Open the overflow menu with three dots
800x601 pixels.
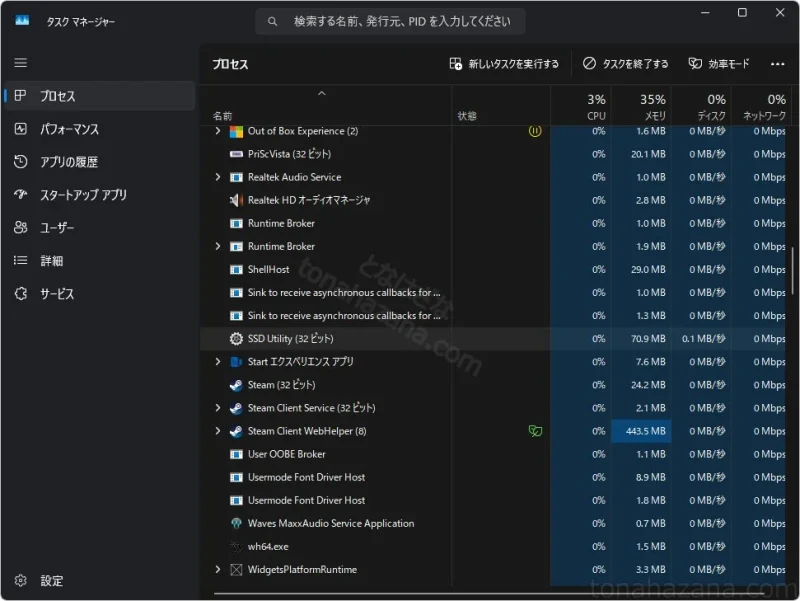(x=777, y=63)
